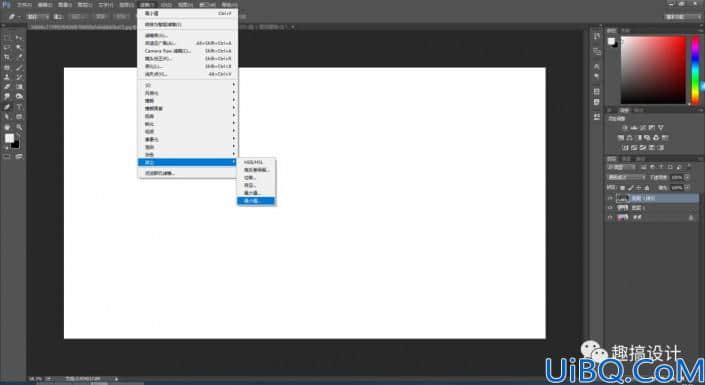The height and width of the screenshot is (385, 705).
Task: Select the Lasso tool
Action: [x=7, y=47]
